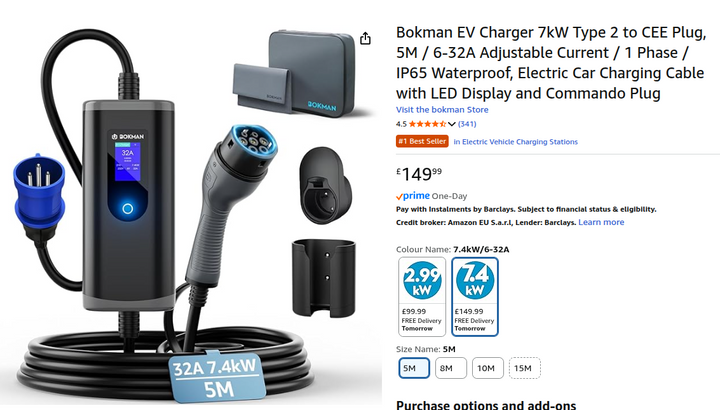Expand the rating breakdown chevron
This screenshot has width=720, height=410.
[452, 124]
